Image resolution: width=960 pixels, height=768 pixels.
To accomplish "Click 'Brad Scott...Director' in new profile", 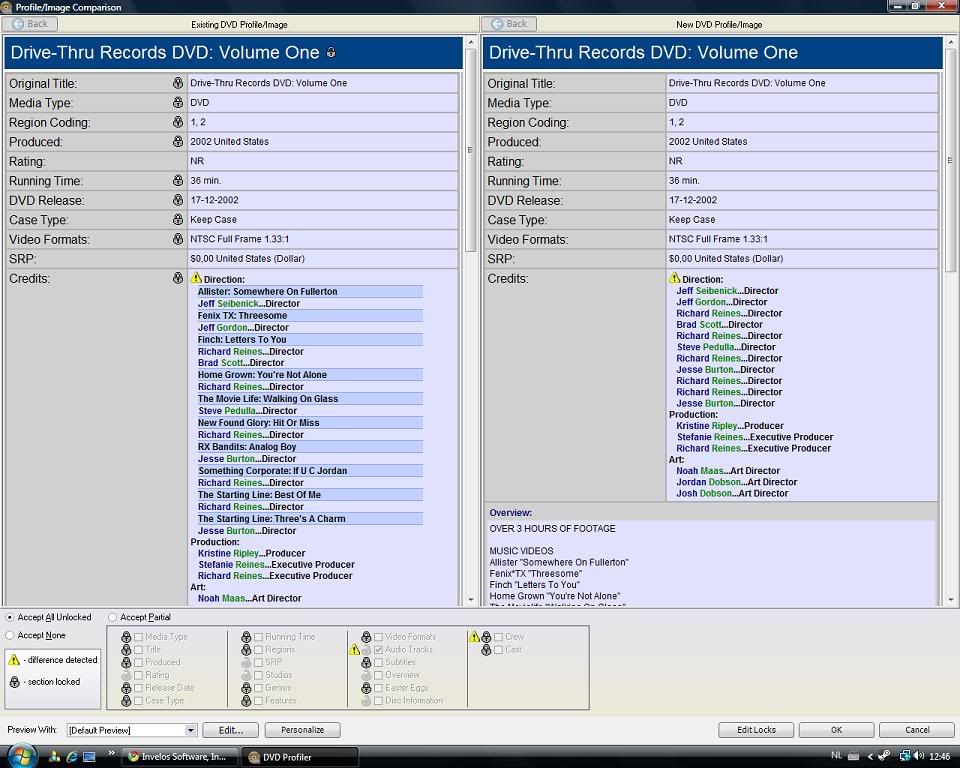I will coord(719,325).
